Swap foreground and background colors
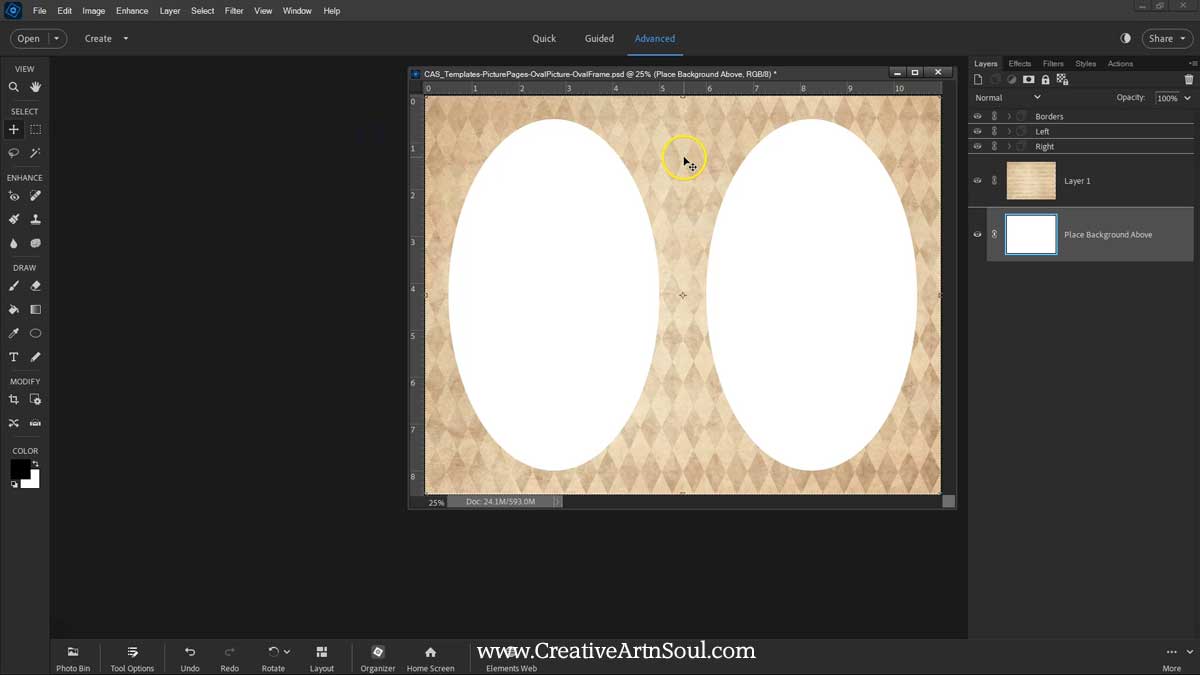Viewport: 1200px width, 675px height. (35, 463)
